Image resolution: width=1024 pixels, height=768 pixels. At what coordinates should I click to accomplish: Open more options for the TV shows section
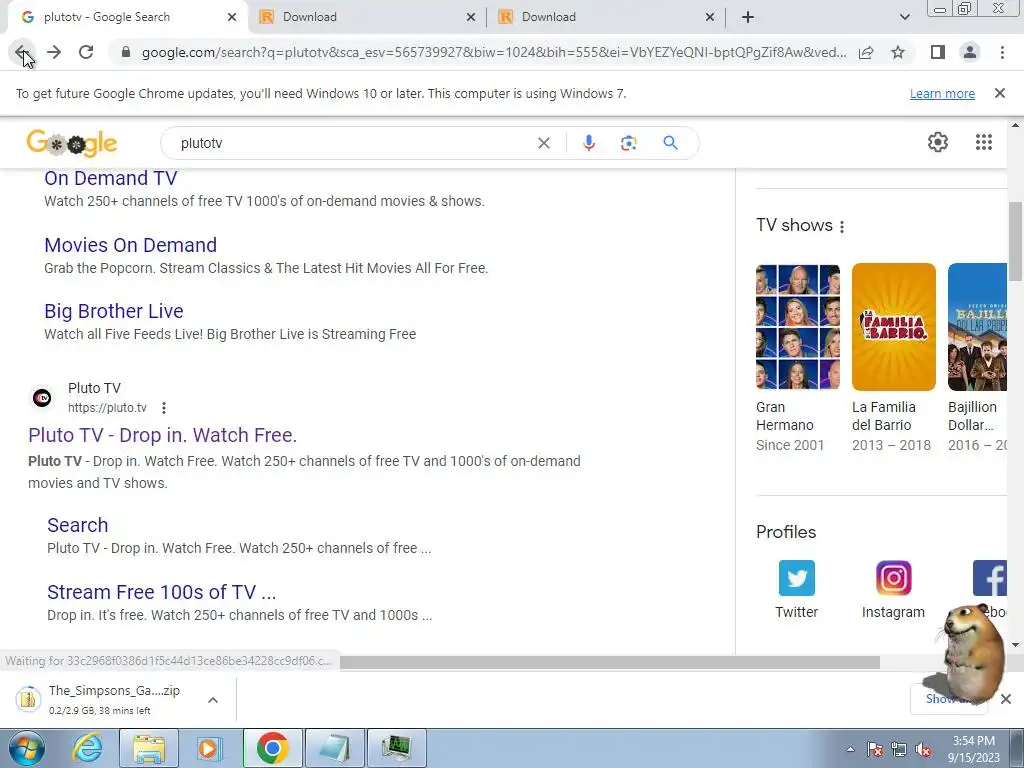[x=842, y=227]
